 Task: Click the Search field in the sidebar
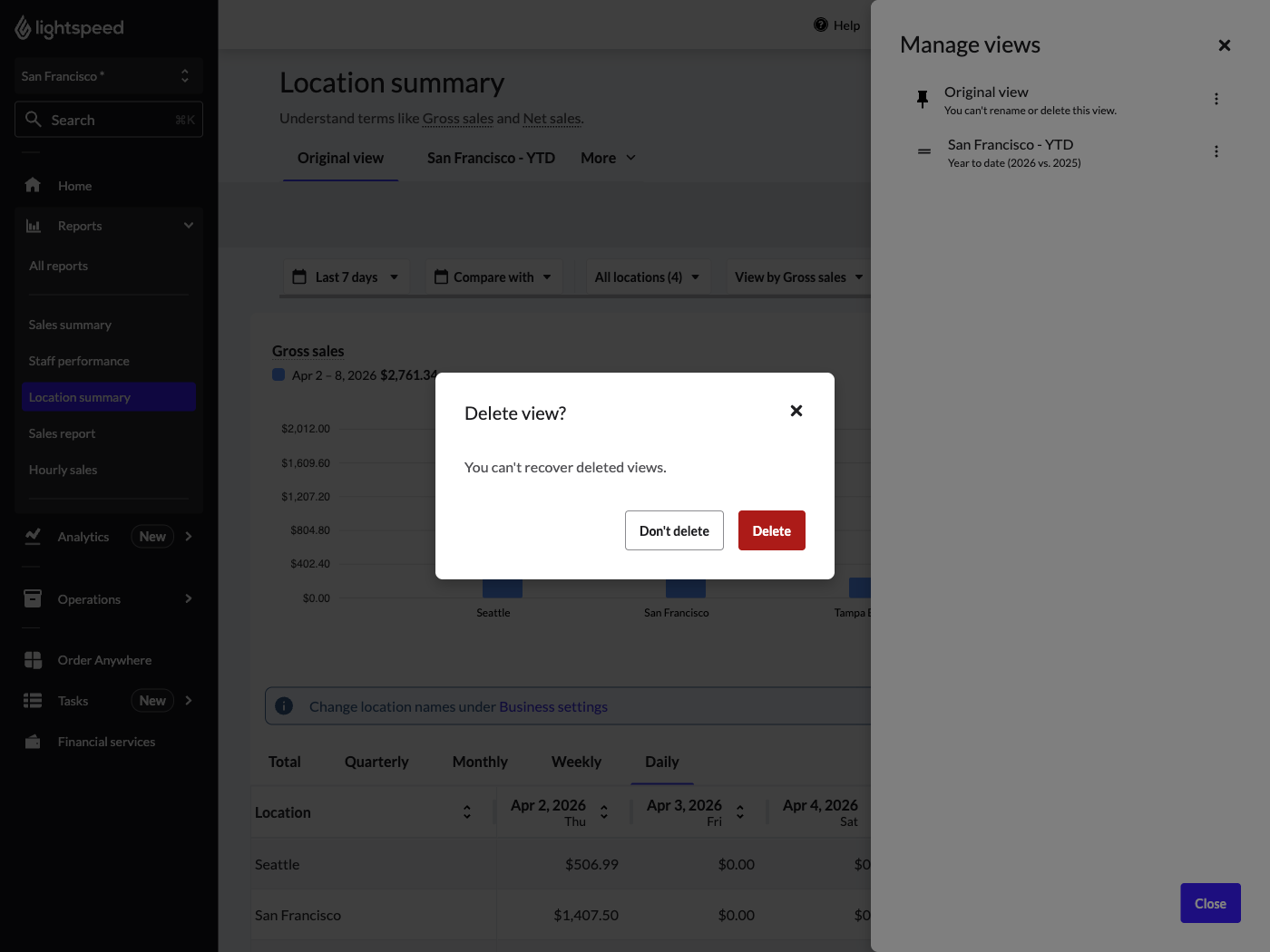108,119
